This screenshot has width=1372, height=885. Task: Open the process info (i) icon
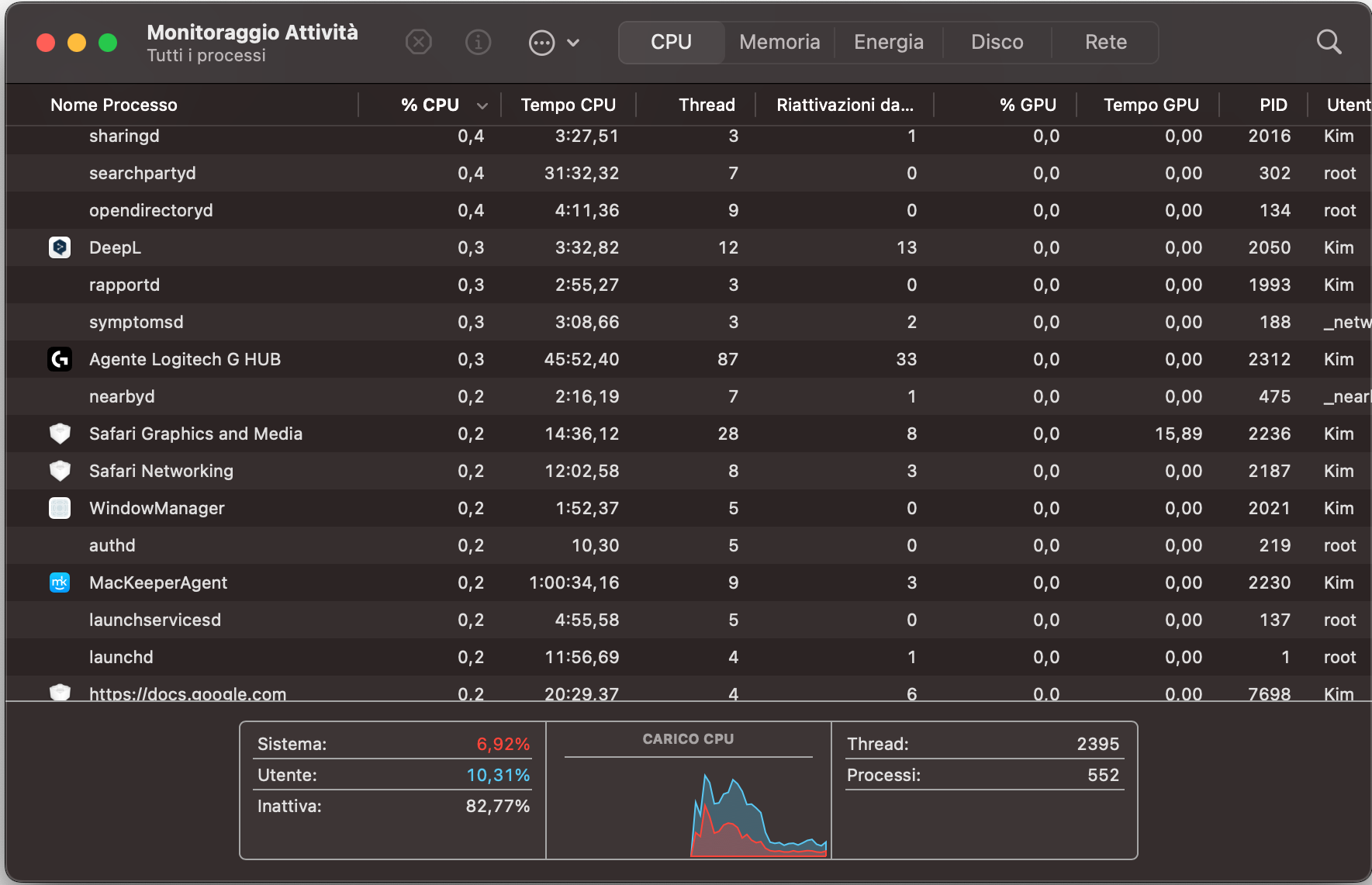point(479,42)
